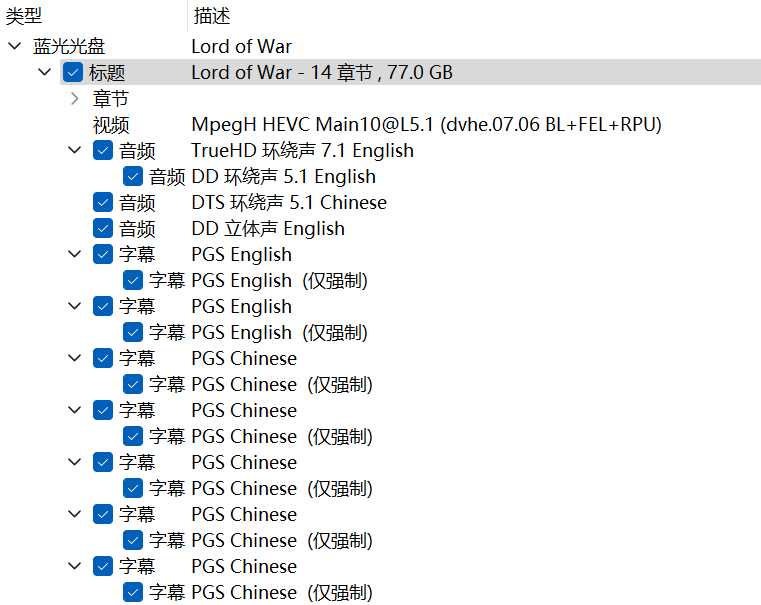Uncheck first PGS English forced-only subtitle
Viewport: 761px width, 605px height.
133,280
